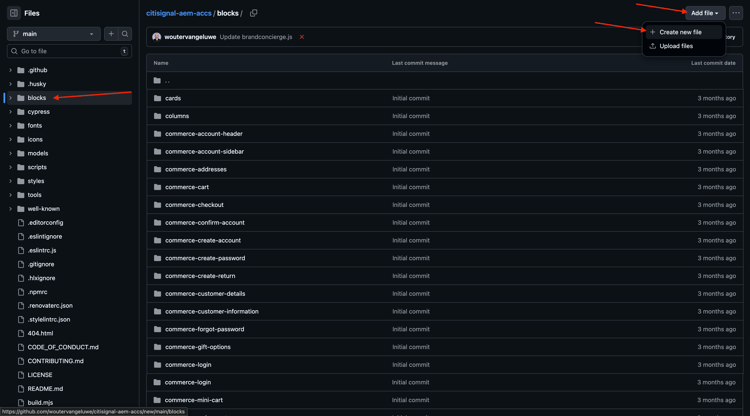The height and width of the screenshot is (416, 750).
Task: Click commerce-customer-details folder name
Action: point(205,294)
